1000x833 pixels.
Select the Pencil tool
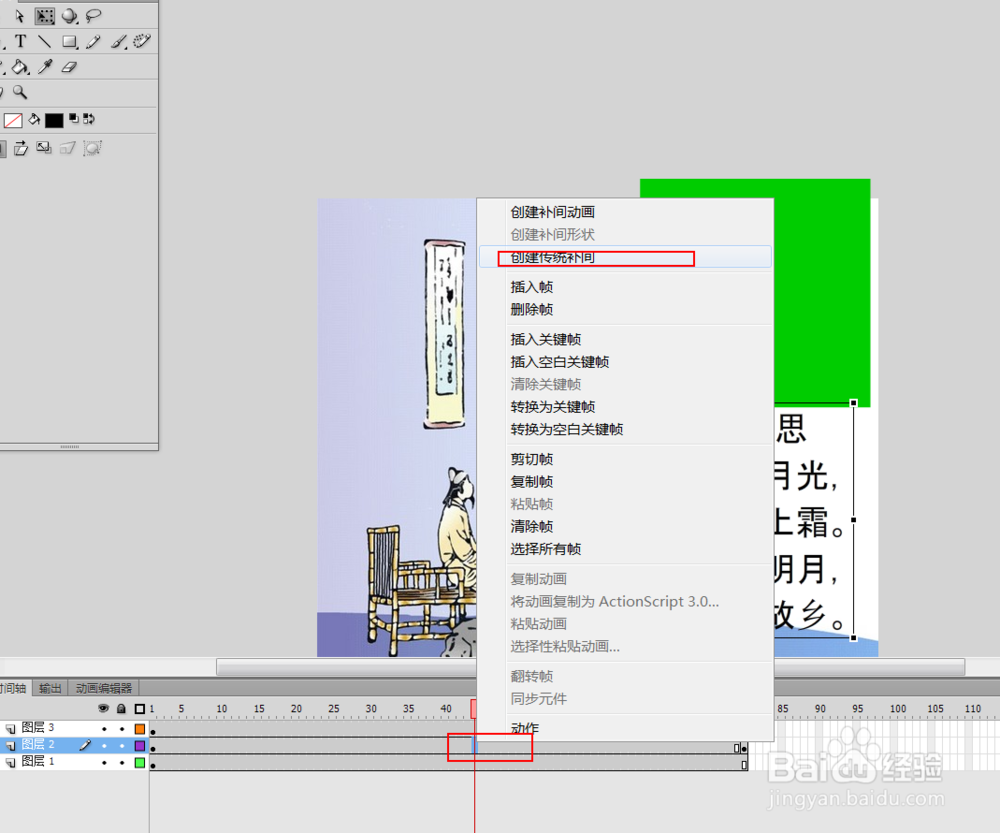[93, 42]
